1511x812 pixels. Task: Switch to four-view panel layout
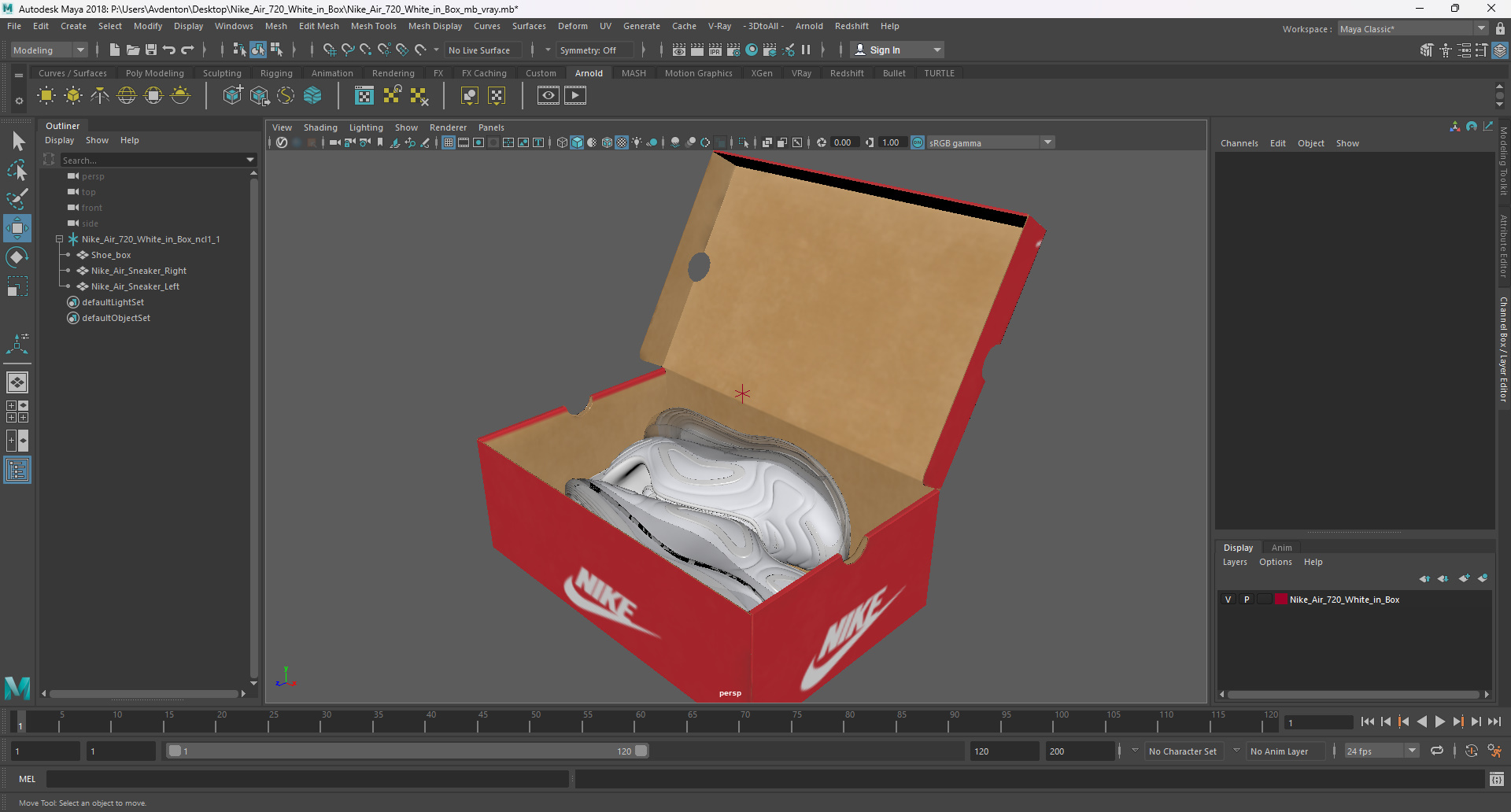tap(17, 412)
